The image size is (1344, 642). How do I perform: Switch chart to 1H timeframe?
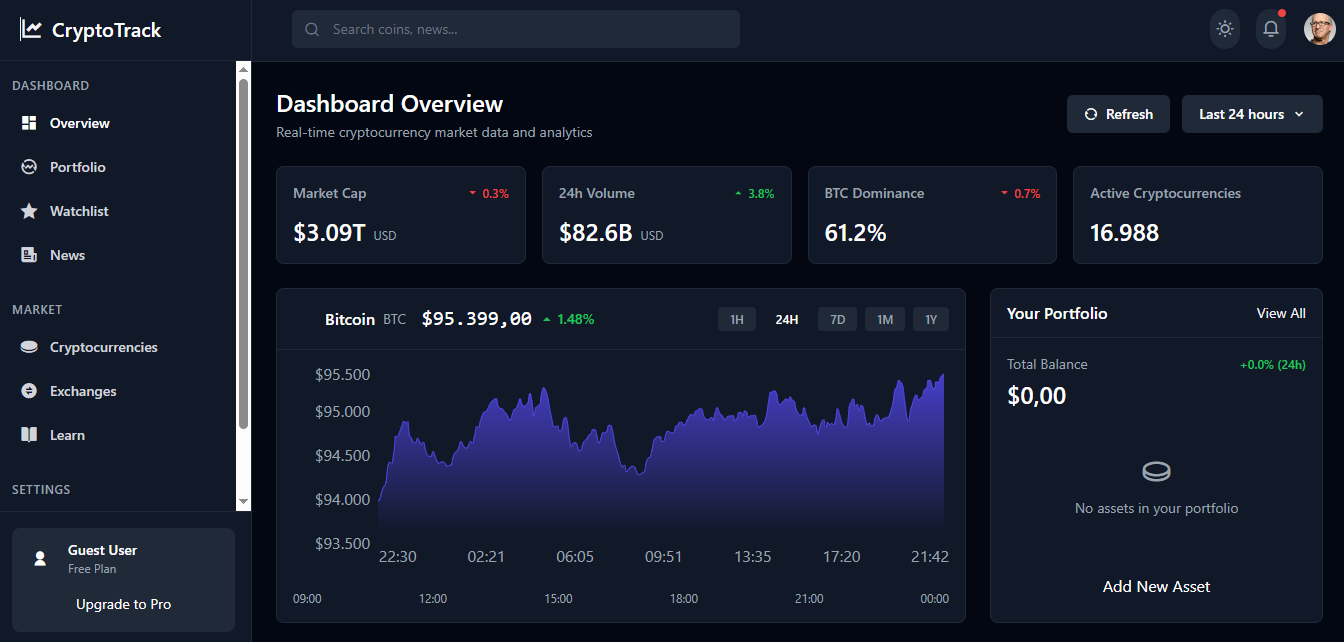pos(736,320)
